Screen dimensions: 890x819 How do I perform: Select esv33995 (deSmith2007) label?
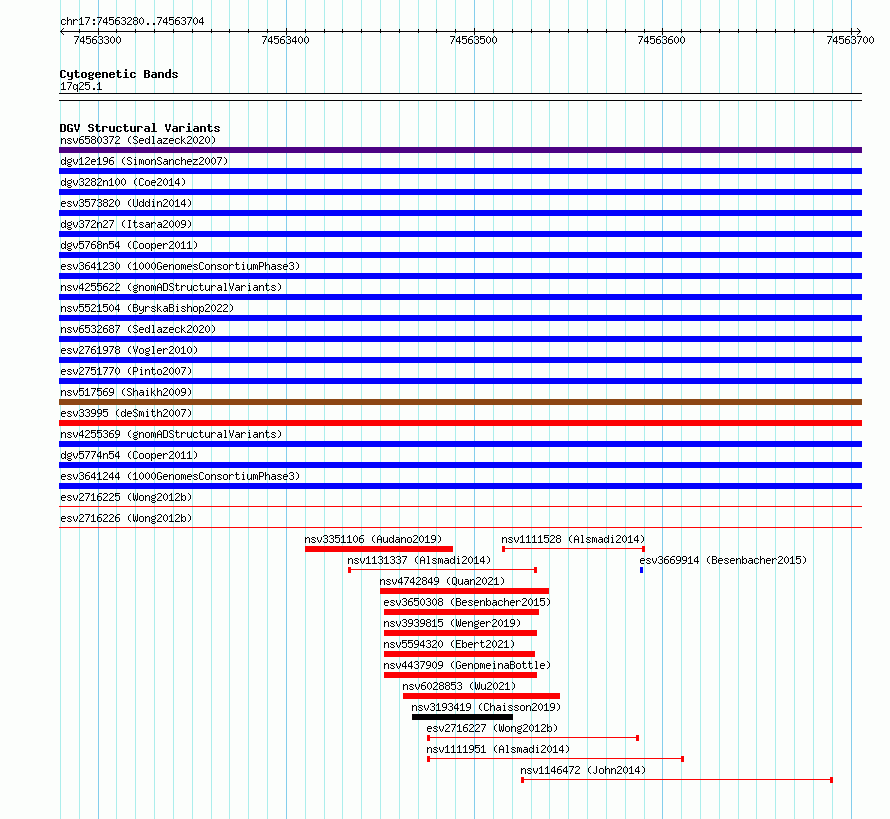(x=126, y=413)
